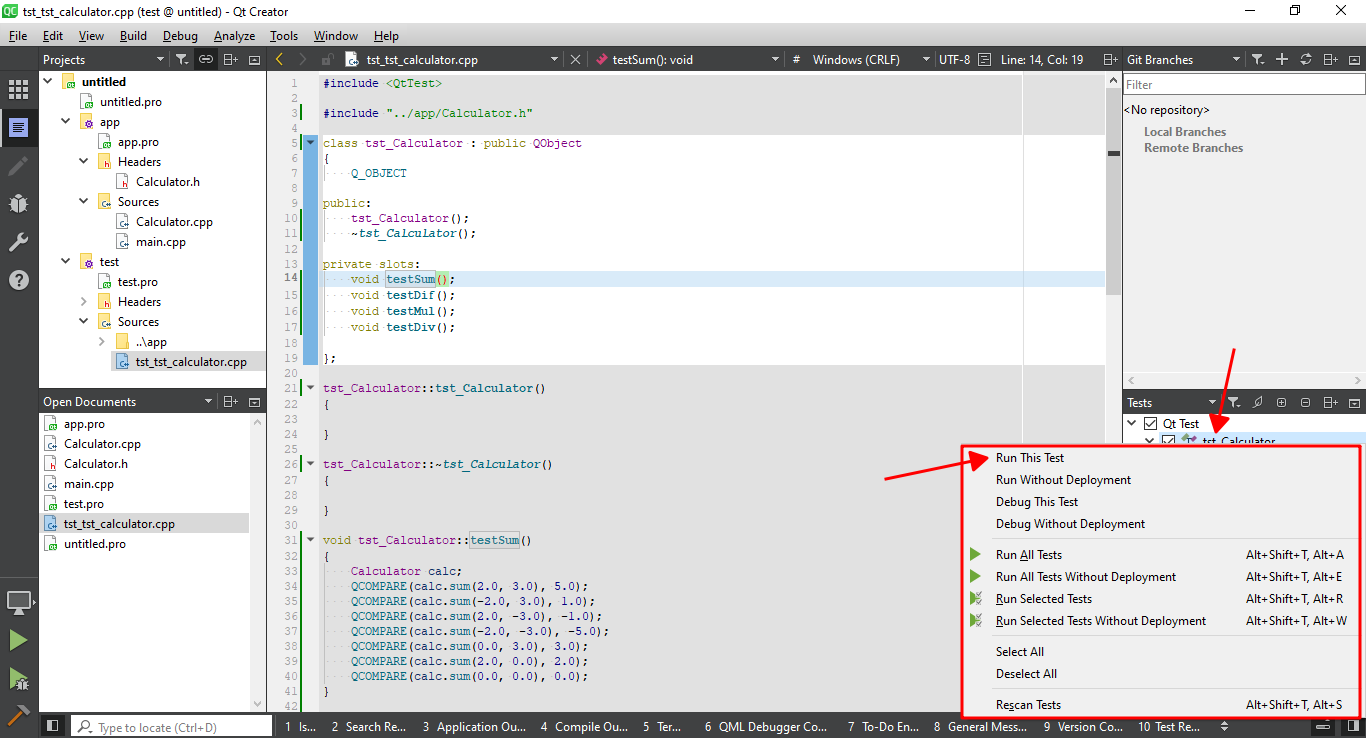Expand all items in Tests panel

(1282, 403)
